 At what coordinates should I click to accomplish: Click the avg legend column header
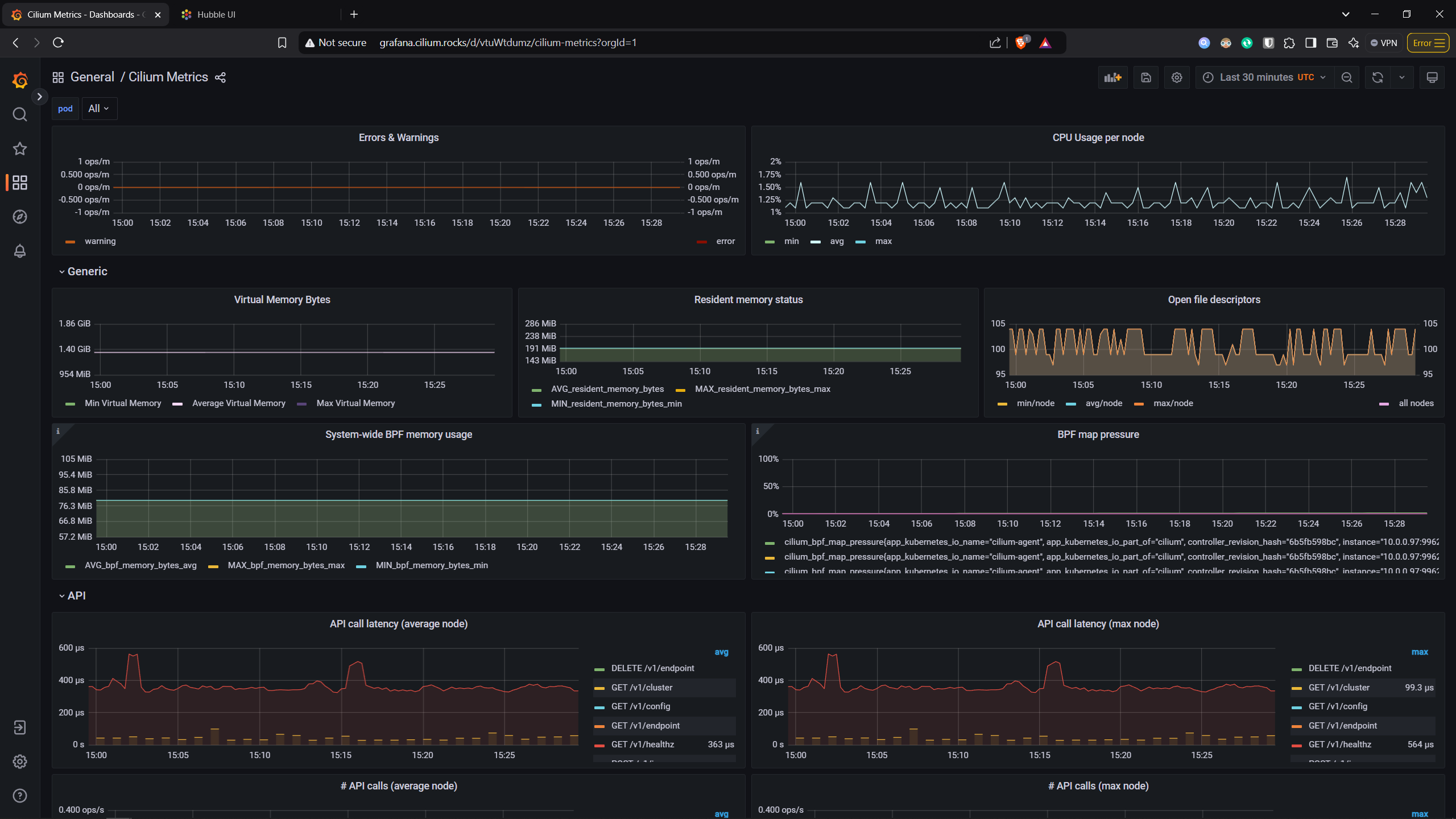721,652
